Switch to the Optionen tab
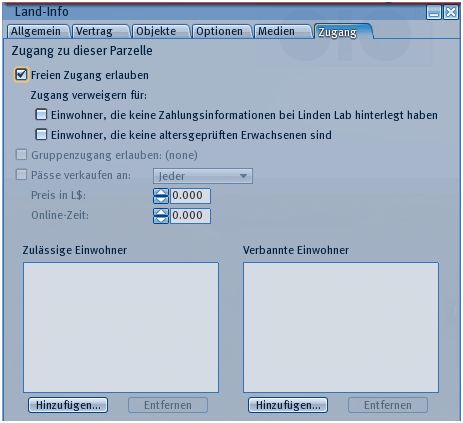Screen dimensions: 463x423 [x=221, y=31]
